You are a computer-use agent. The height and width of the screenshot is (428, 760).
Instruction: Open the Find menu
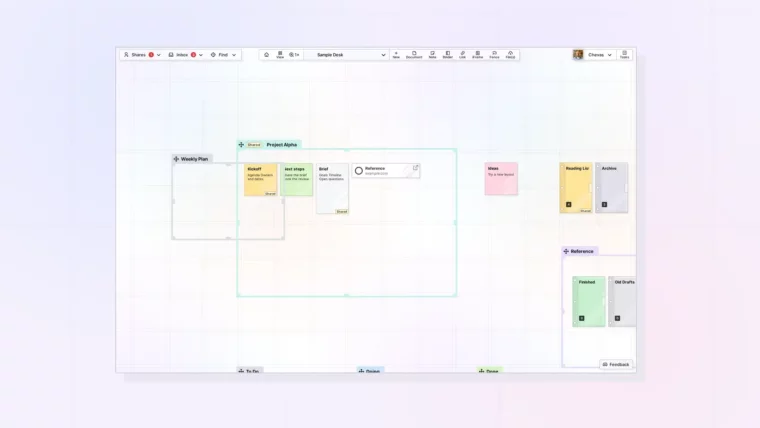223,55
